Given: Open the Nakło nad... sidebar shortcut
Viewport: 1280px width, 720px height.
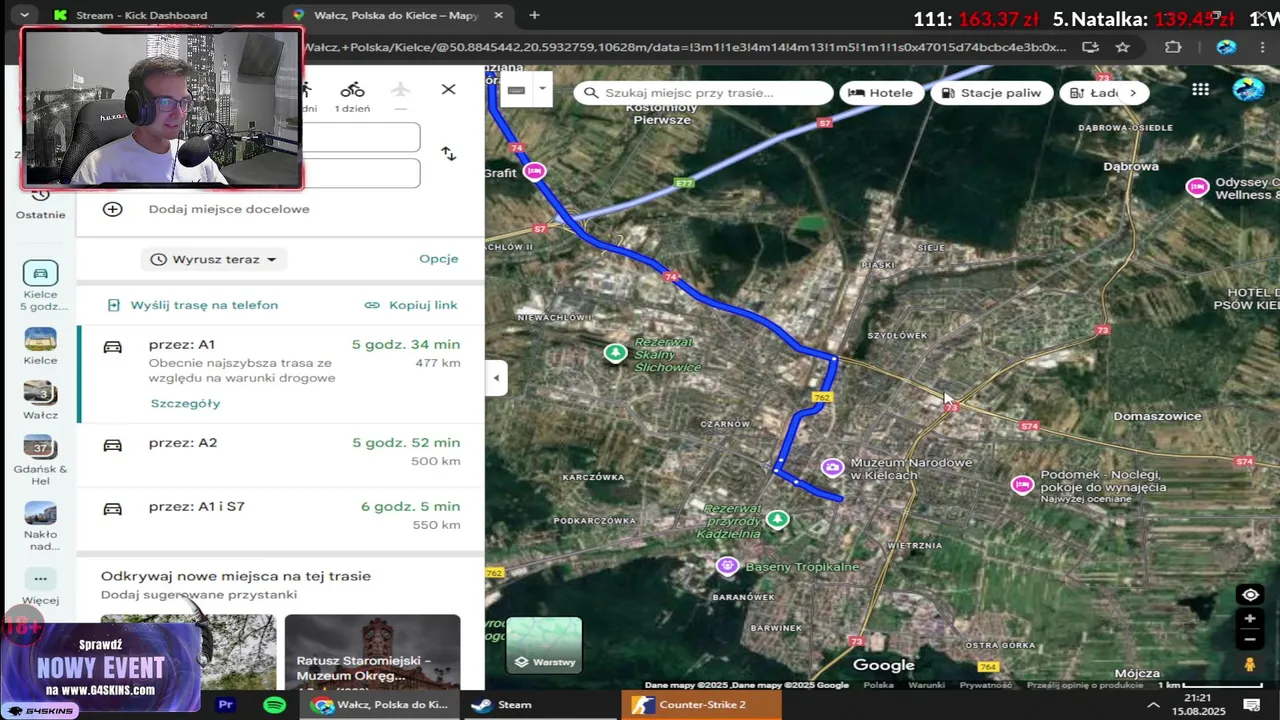Looking at the screenshot, I should pyautogui.click(x=40, y=526).
